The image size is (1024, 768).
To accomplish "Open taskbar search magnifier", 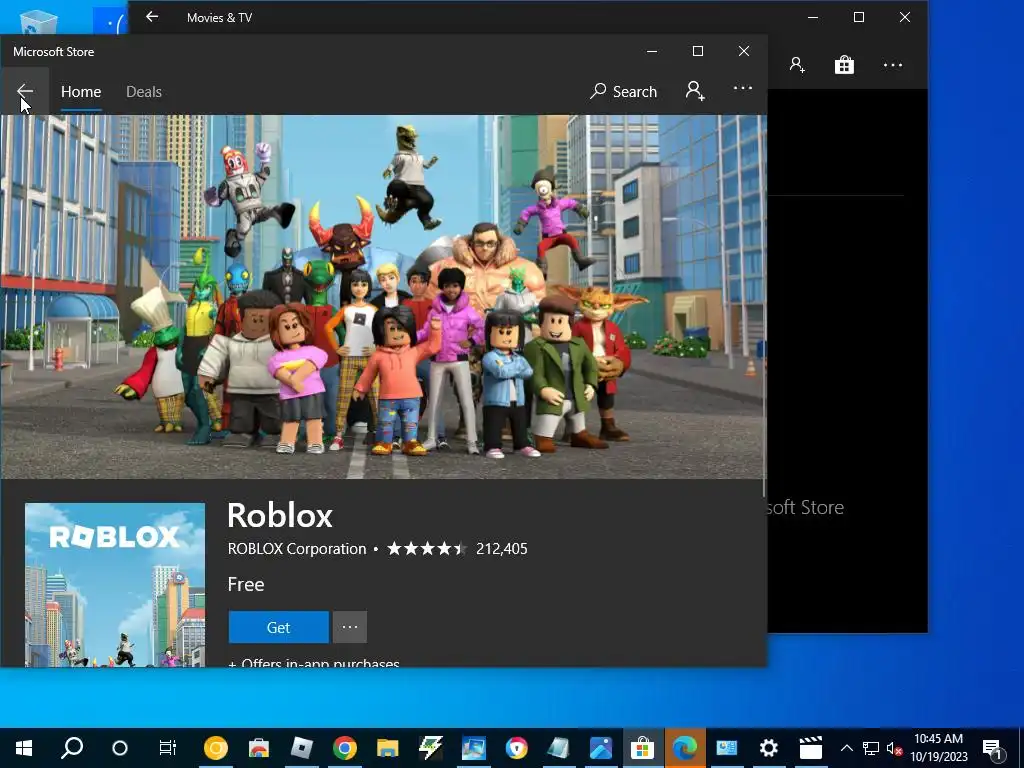I will [72, 748].
